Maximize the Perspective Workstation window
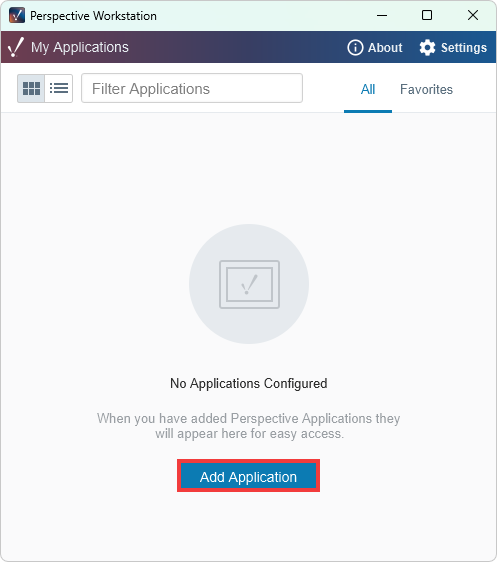Image resolution: width=497 pixels, height=562 pixels. point(427,15)
